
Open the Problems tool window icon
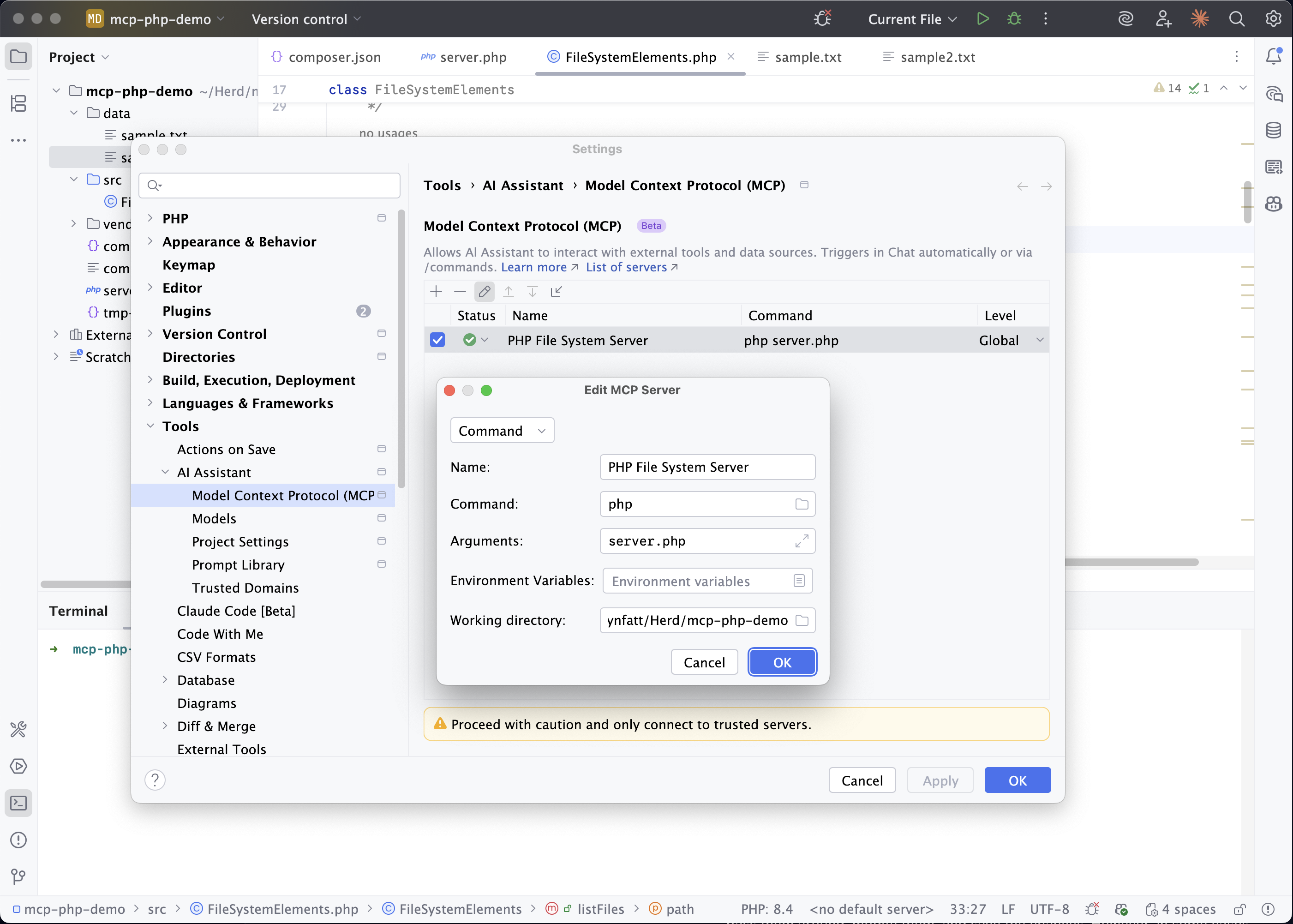click(19, 840)
